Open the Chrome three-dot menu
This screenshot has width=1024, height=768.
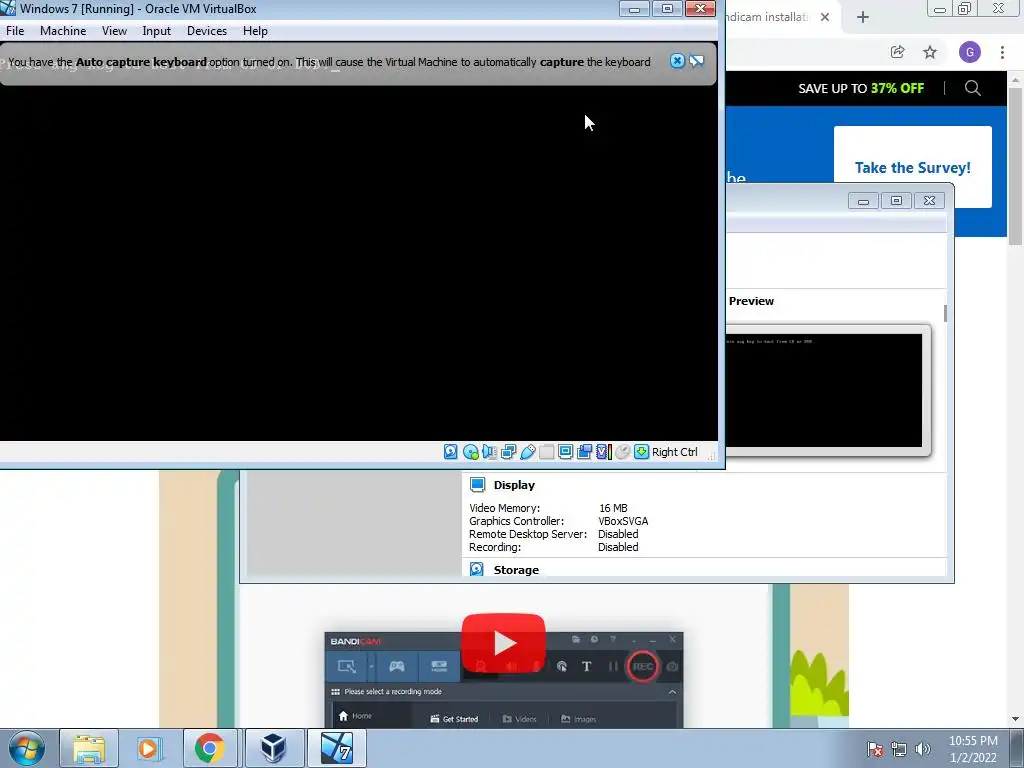1002,52
